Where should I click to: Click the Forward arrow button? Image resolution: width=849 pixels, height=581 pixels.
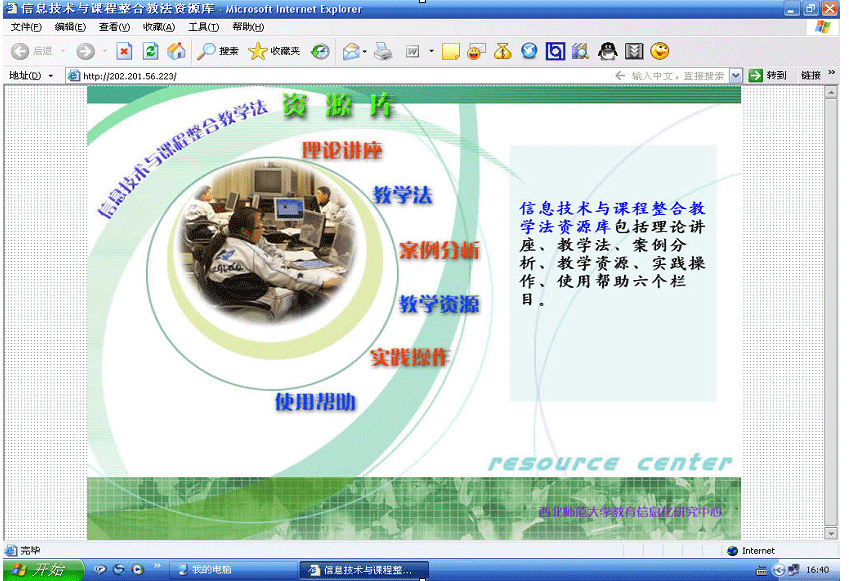[x=85, y=51]
